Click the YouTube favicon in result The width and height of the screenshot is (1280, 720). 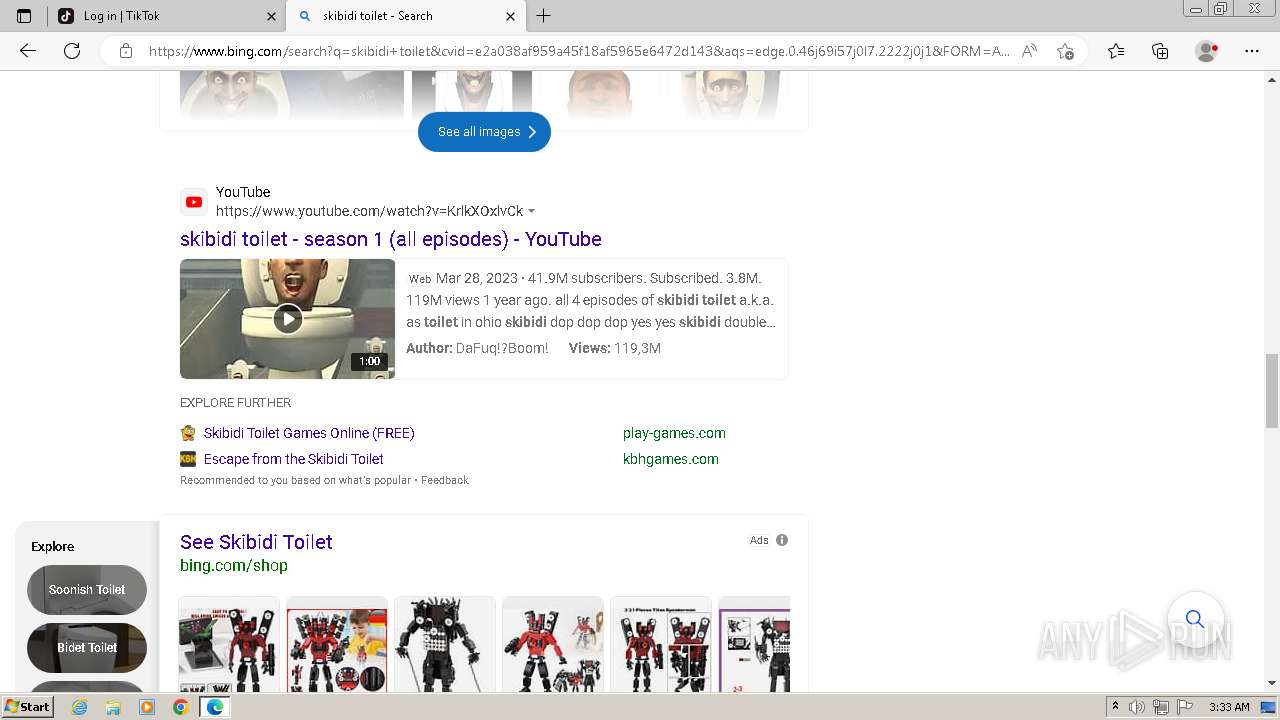(194, 202)
